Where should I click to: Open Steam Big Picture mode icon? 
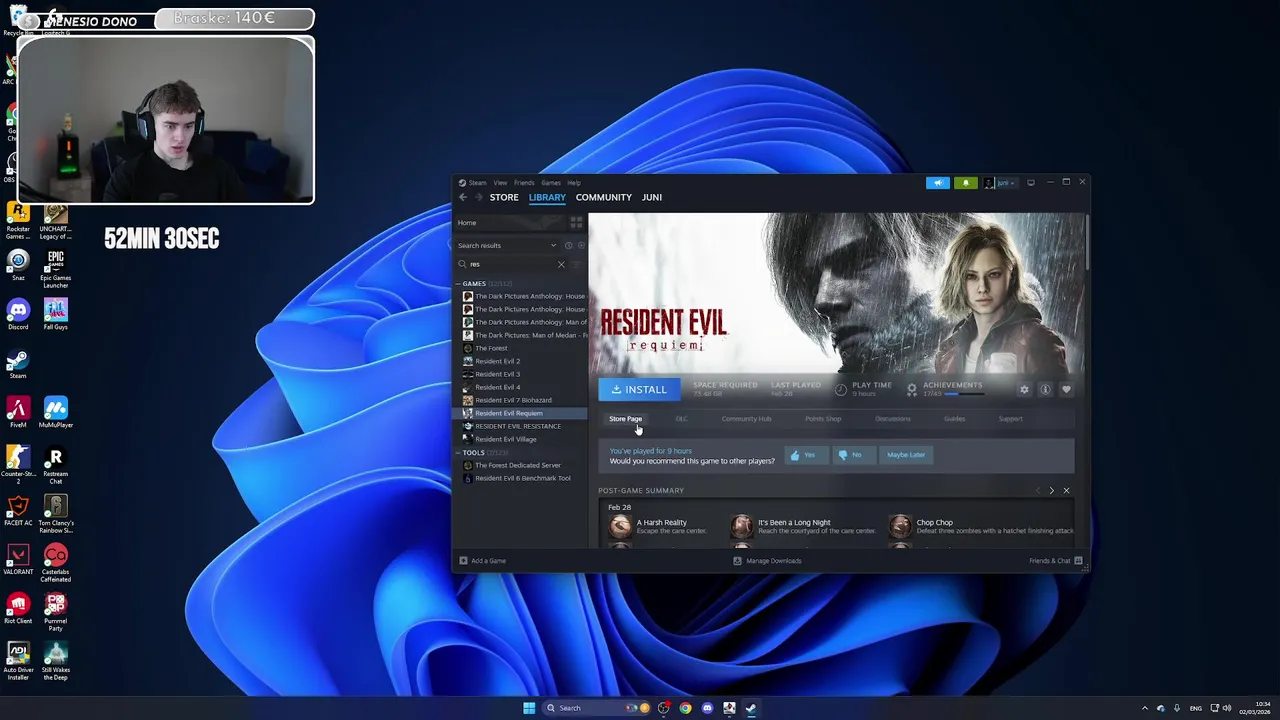(x=1031, y=183)
